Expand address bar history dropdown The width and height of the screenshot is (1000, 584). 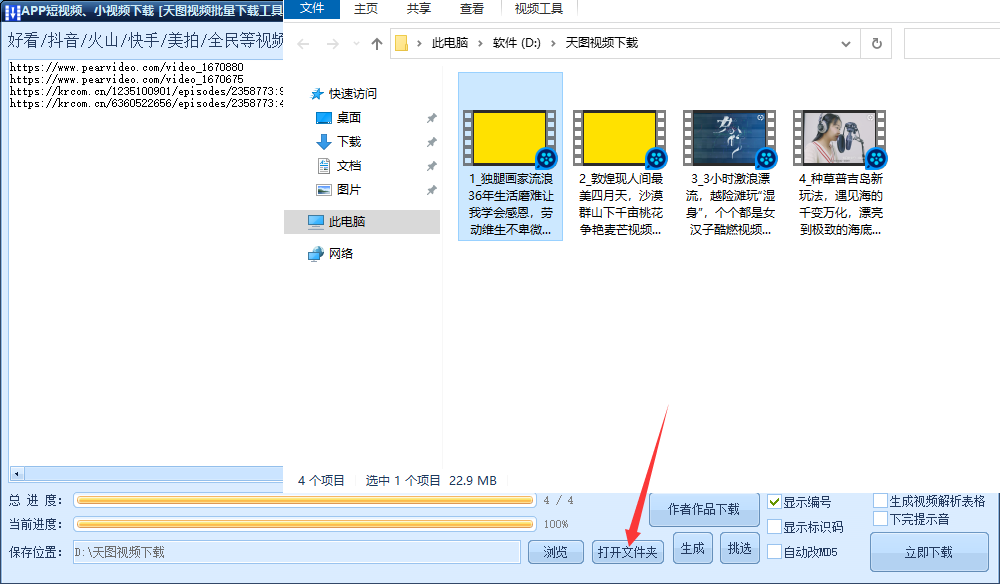tap(846, 44)
